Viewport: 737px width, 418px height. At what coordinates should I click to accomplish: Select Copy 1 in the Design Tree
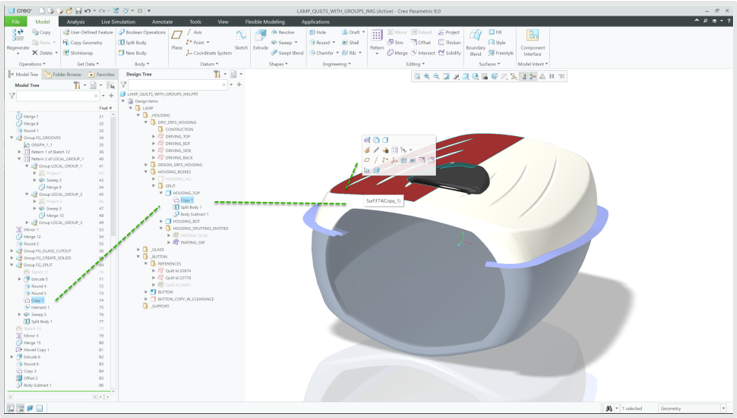[187, 200]
